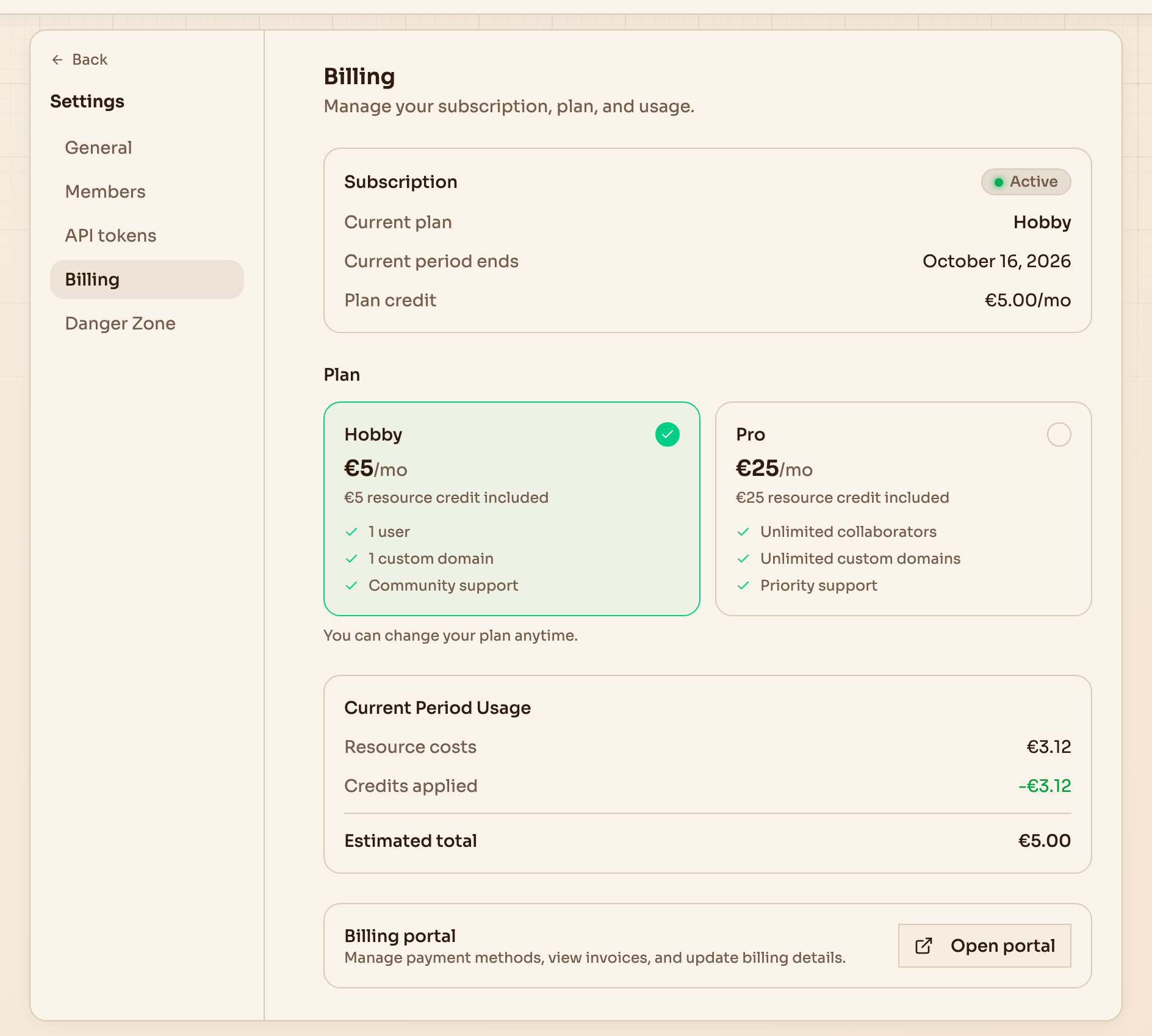Click the €5 resource credit included text
Screen dimensions: 1152x1036
pyautogui.click(x=446, y=498)
